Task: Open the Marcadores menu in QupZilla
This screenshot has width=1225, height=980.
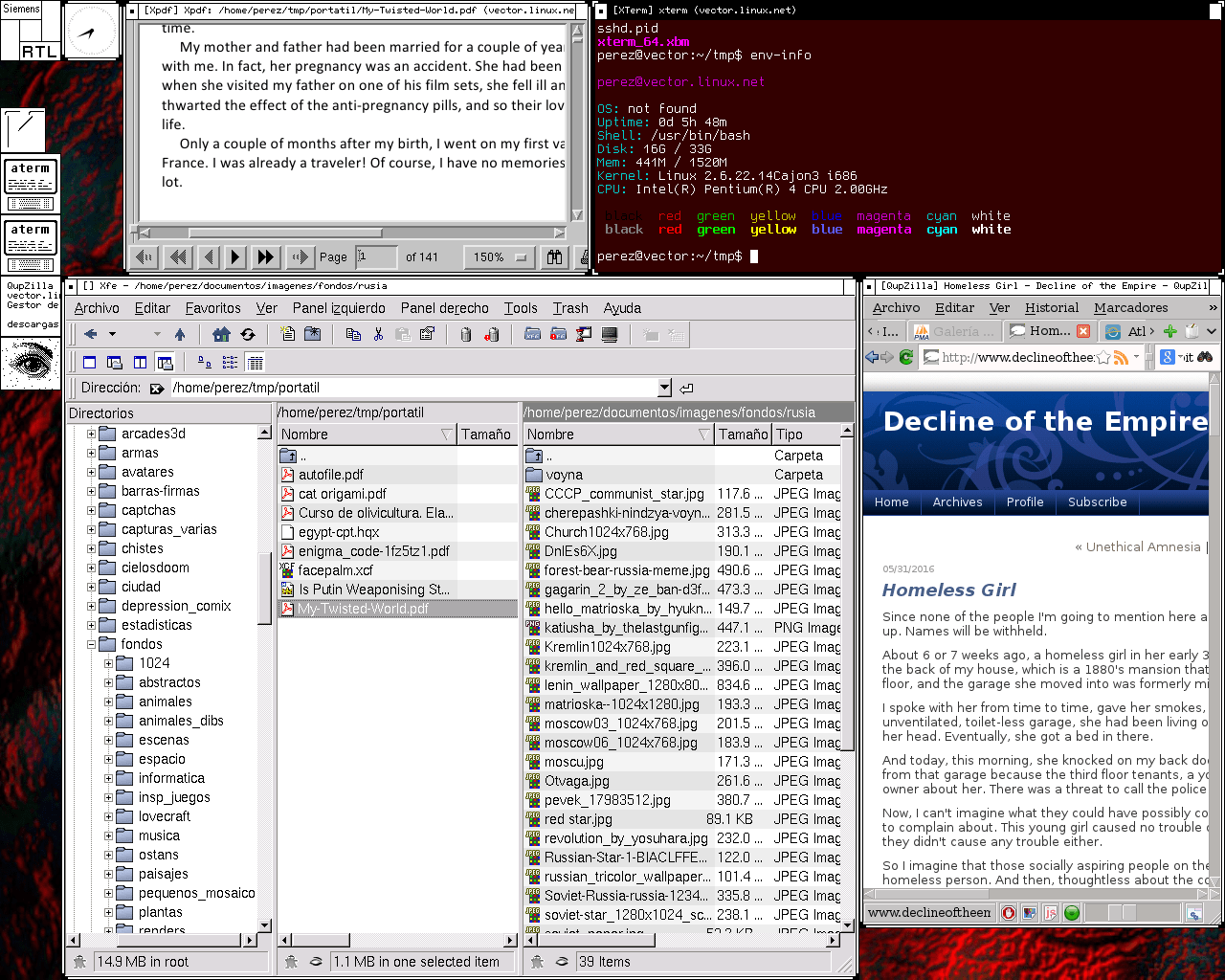Action: 1130,308
